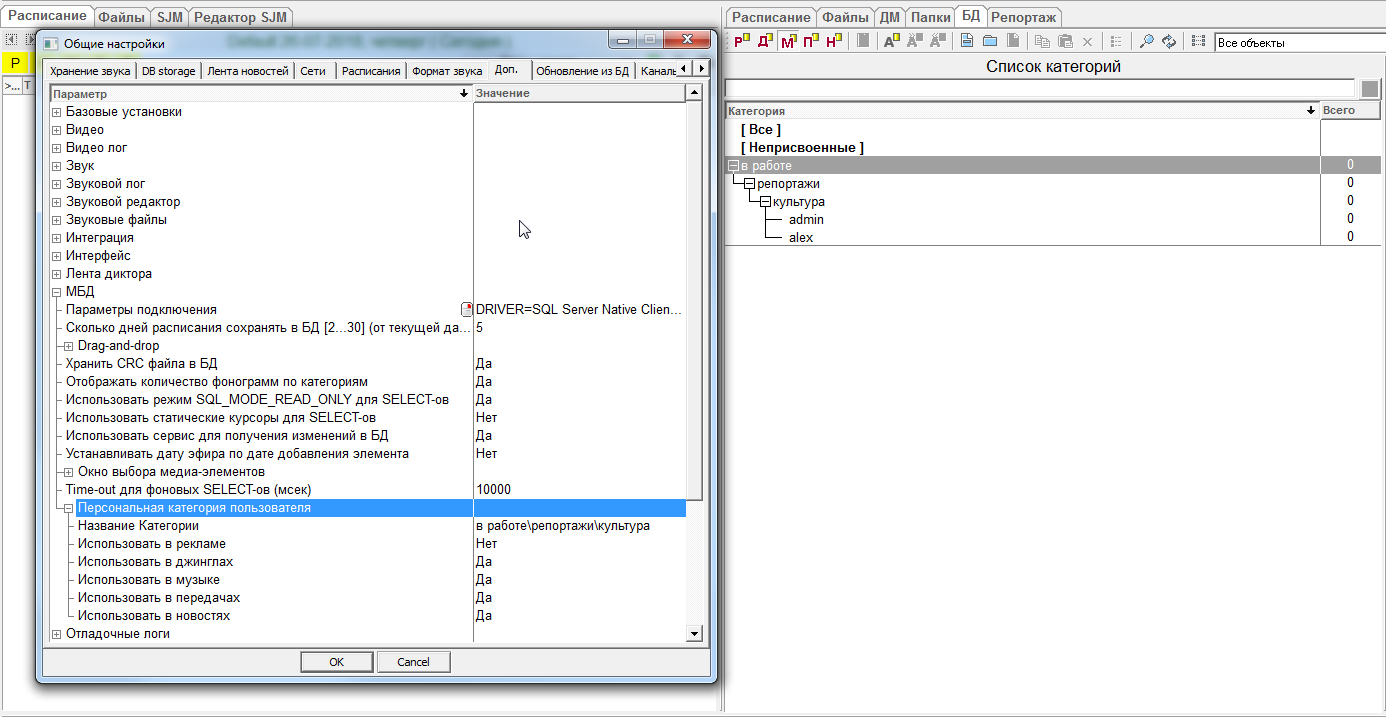Expand the Интеграция node
The image size is (1386, 717).
57,238
